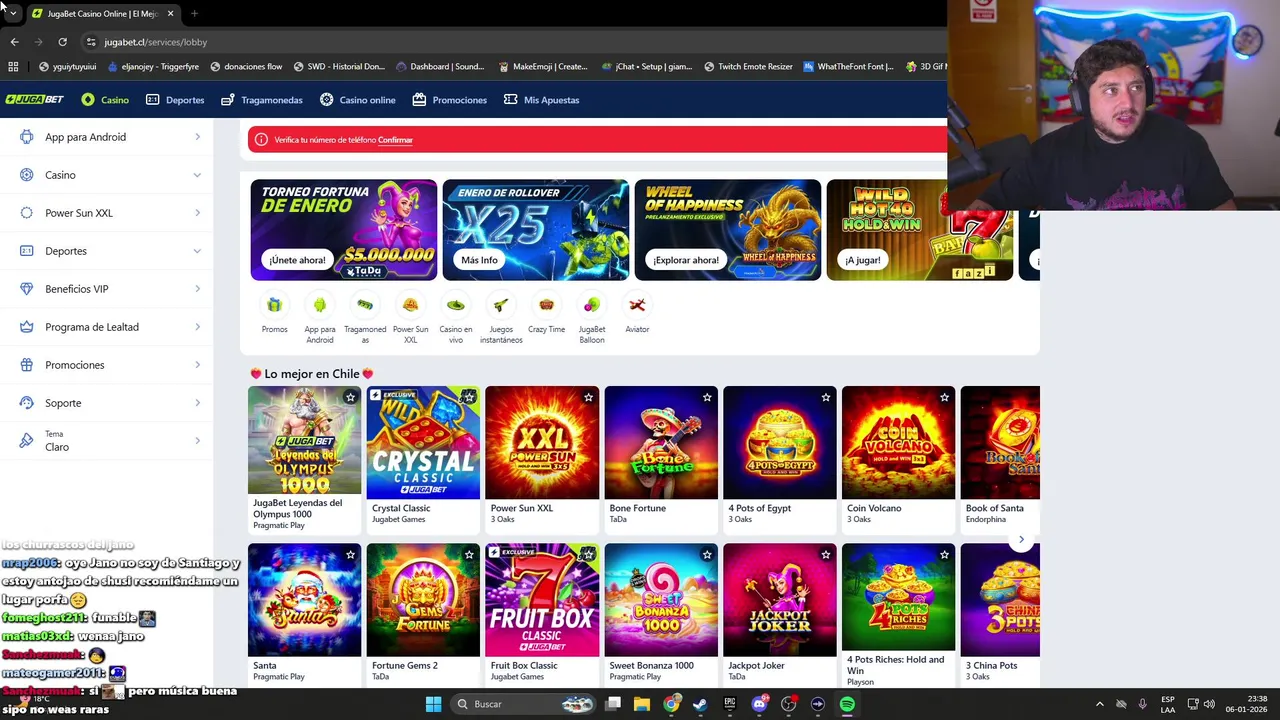Expand the Casino sidebar section
The height and width of the screenshot is (720, 1280).
click(x=107, y=175)
